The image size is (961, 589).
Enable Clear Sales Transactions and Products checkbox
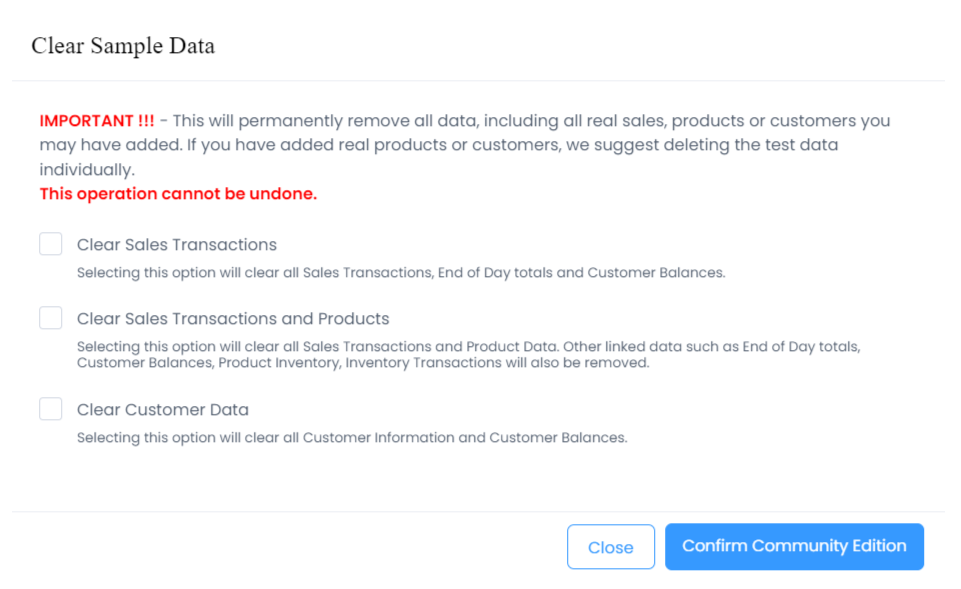point(51,318)
